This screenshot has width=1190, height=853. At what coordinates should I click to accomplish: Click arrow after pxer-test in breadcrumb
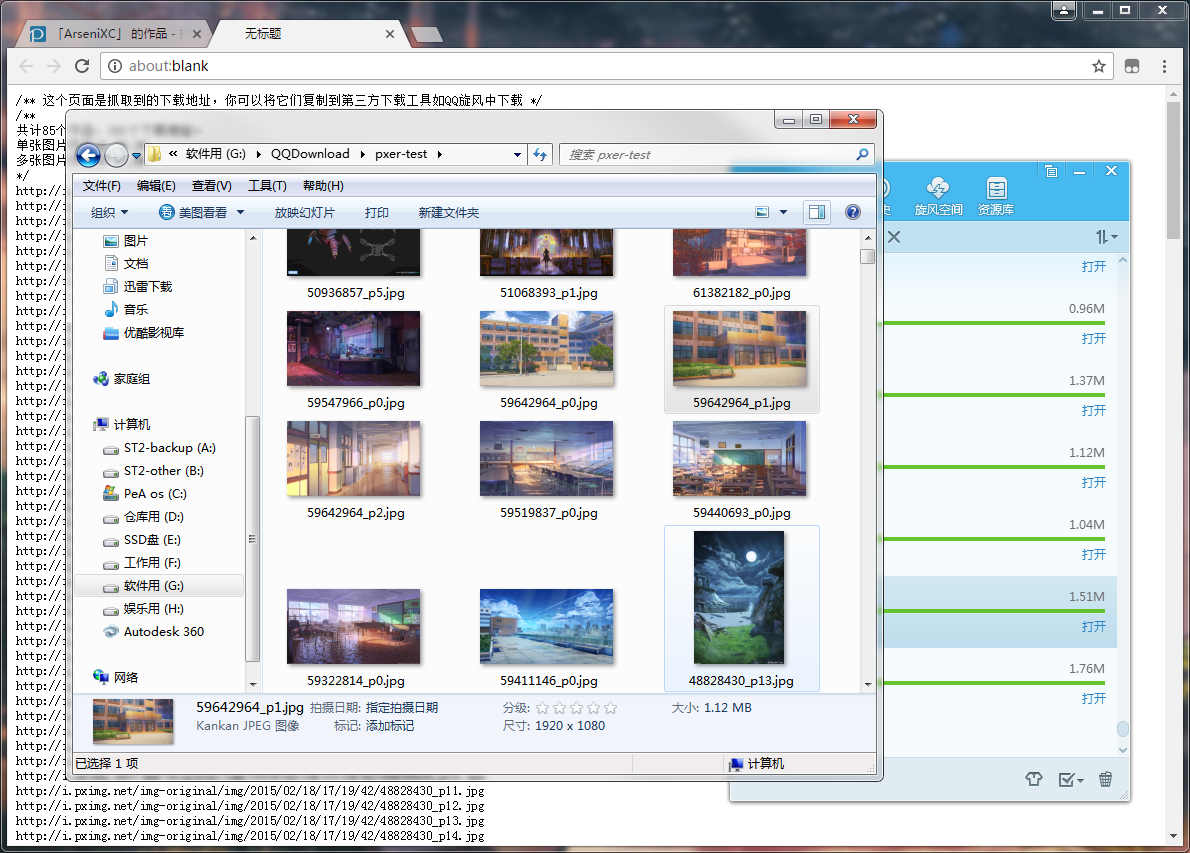coord(439,154)
